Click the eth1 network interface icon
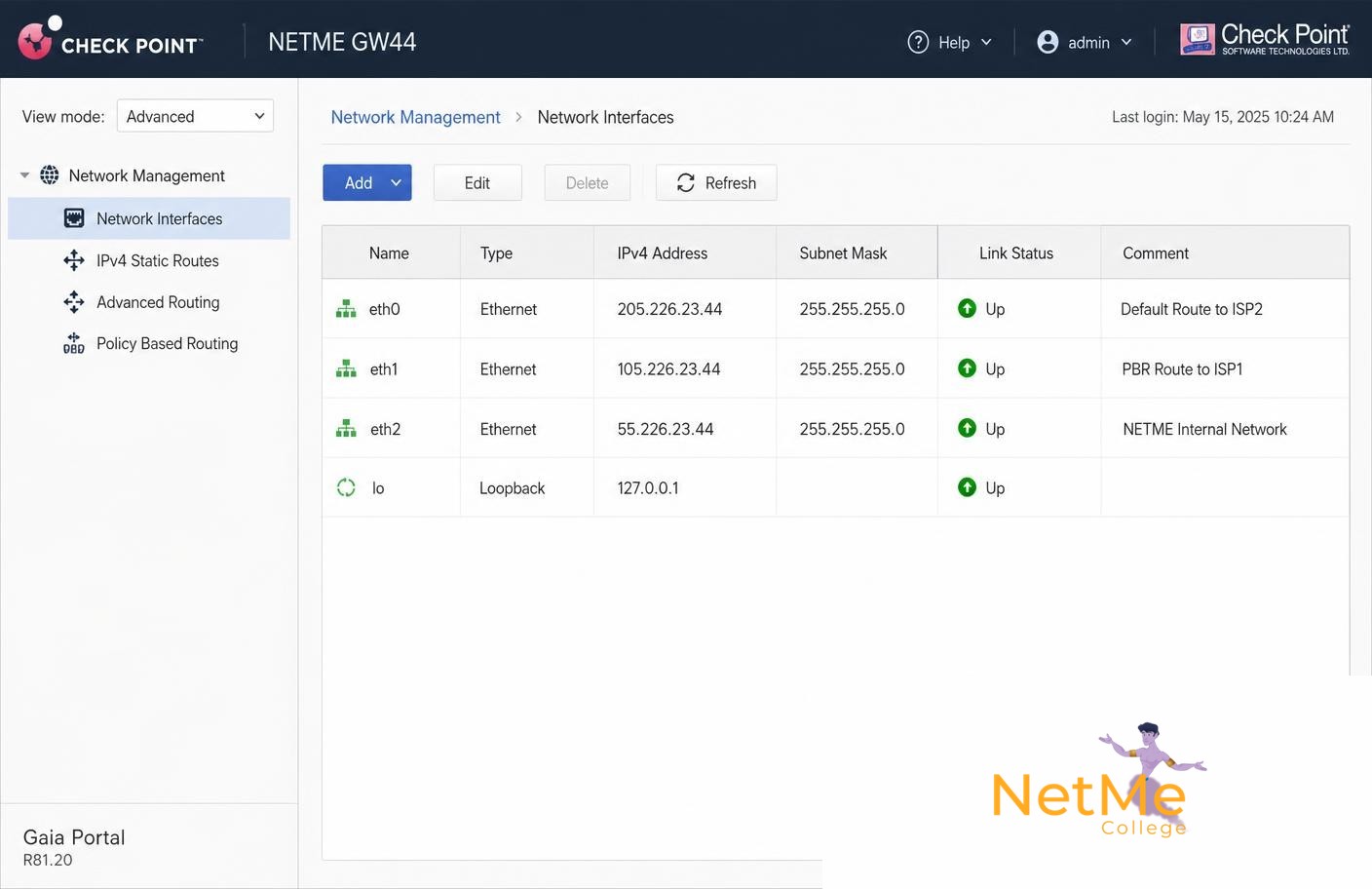Screen dimensions: 1372x889 click(346, 368)
